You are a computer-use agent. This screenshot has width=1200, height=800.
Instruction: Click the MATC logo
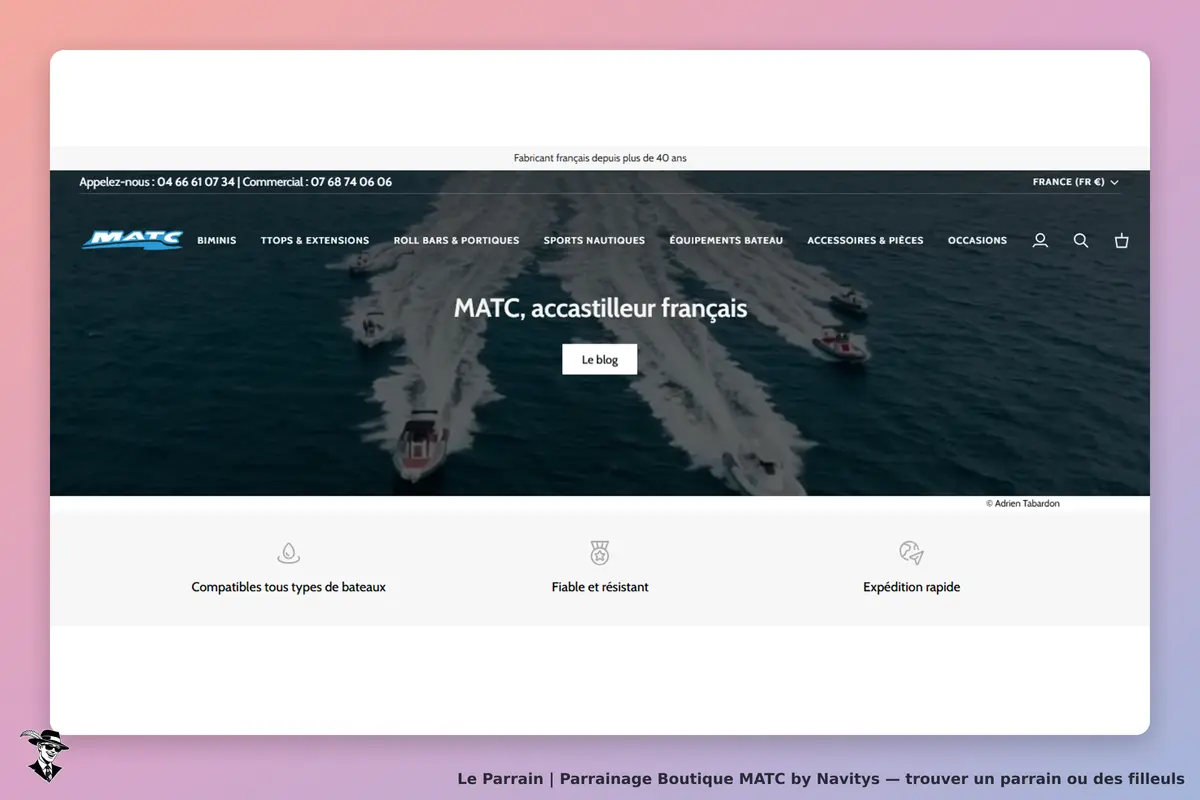click(132, 240)
